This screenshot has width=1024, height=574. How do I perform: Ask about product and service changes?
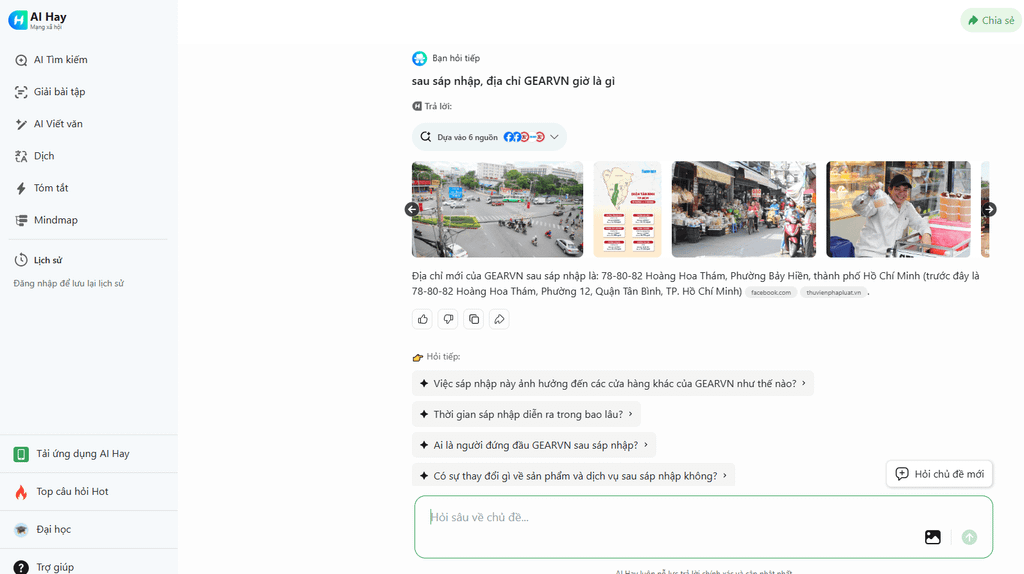573,475
